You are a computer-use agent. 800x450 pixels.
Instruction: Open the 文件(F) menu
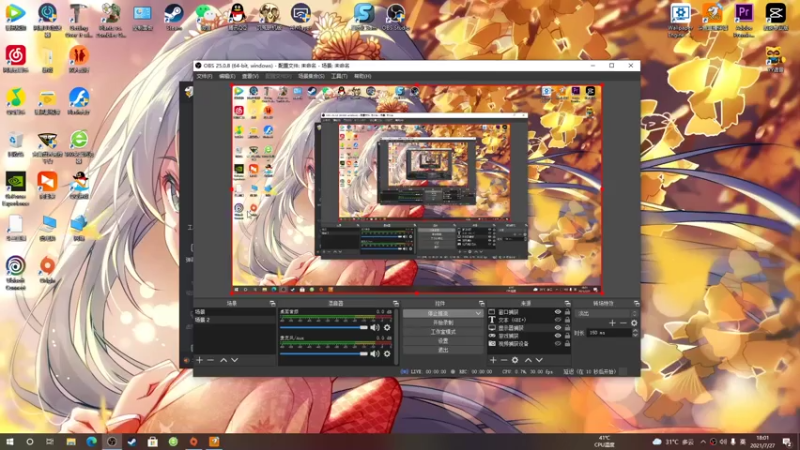(204, 76)
